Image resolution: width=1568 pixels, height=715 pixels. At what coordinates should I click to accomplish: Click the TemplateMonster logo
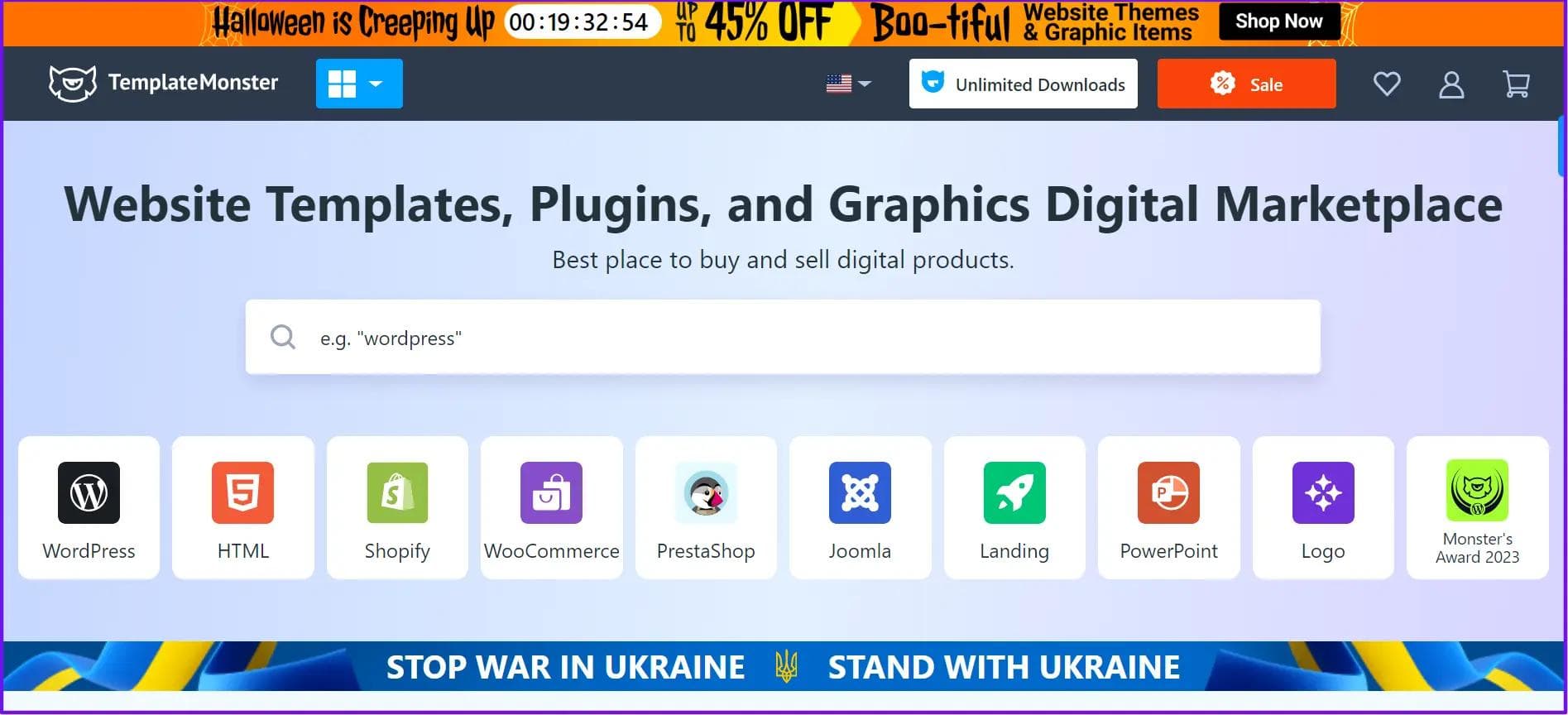point(164,83)
